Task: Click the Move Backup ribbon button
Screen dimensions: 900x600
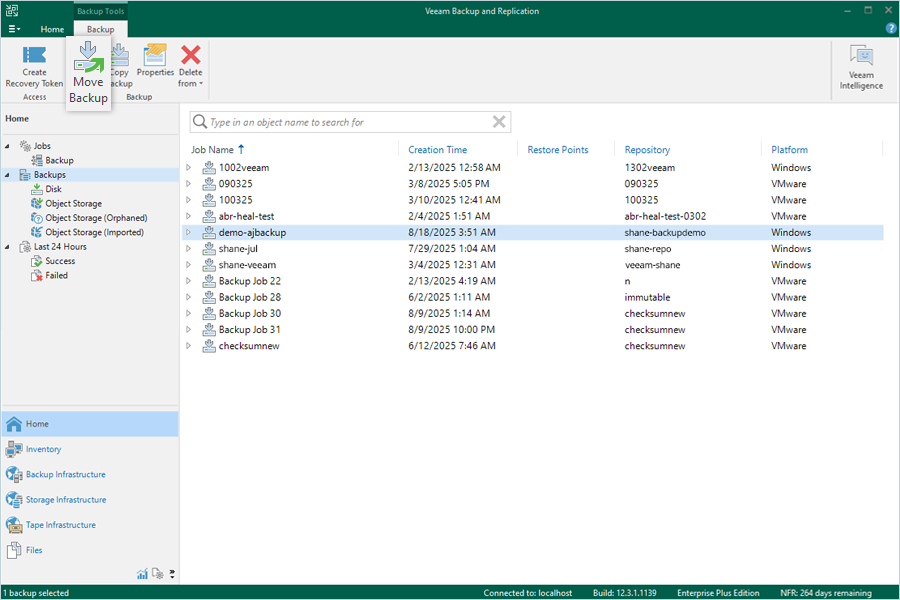Action: click(88, 73)
